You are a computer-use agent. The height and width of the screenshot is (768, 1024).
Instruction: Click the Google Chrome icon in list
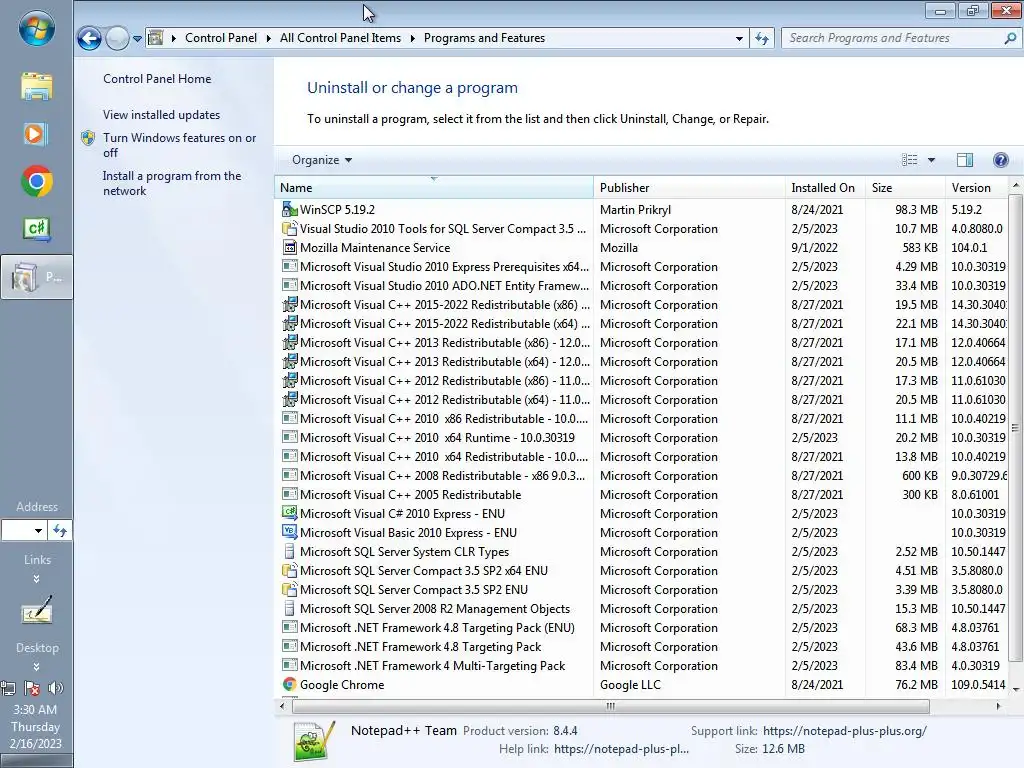[x=289, y=684]
